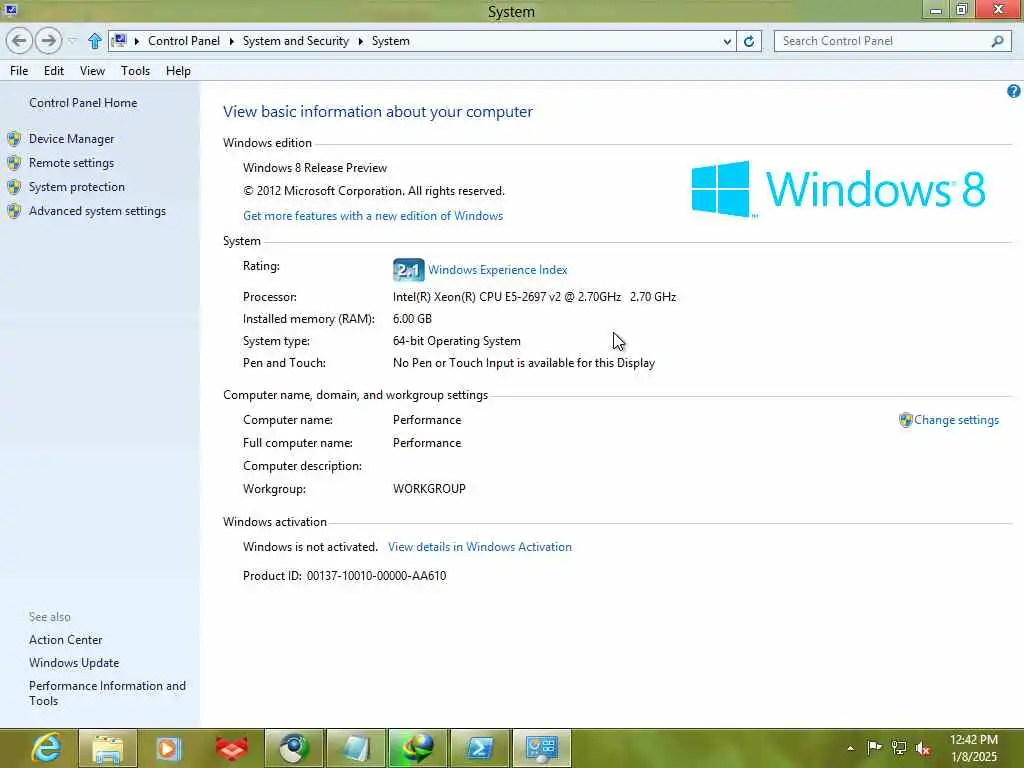Go up one level with the Up arrow

point(95,41)
